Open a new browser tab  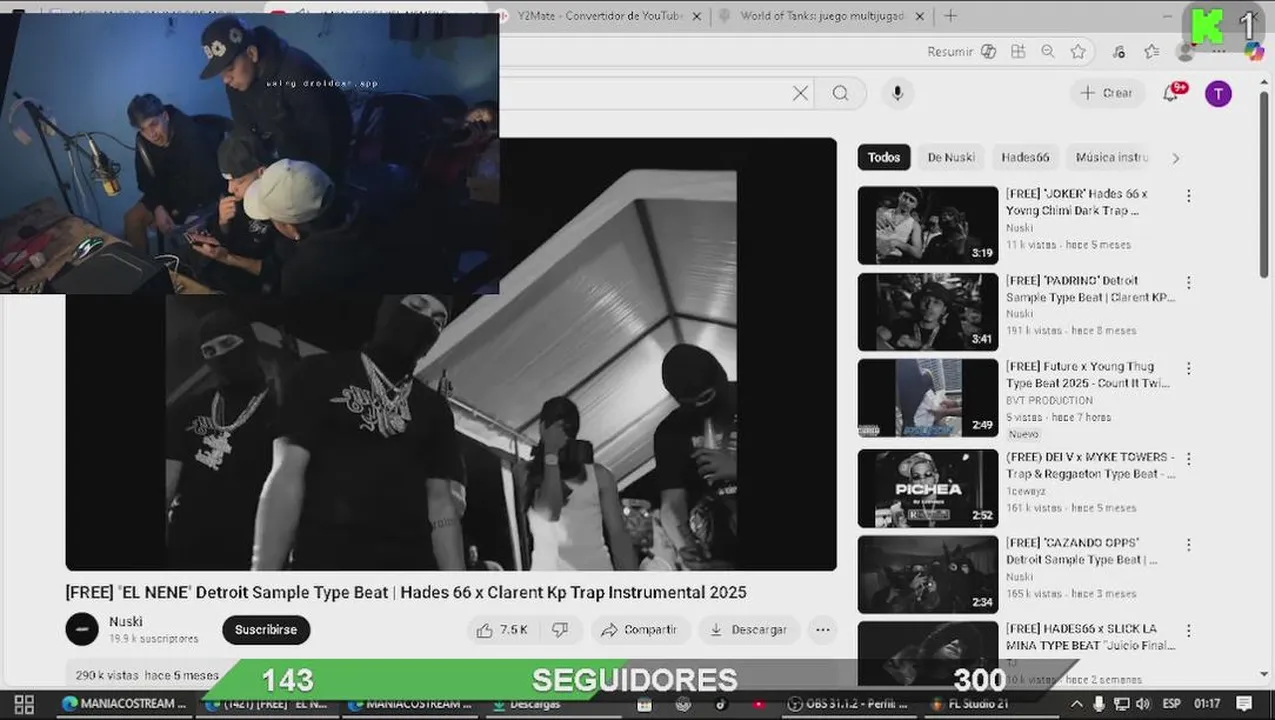[x=950, y=16]
